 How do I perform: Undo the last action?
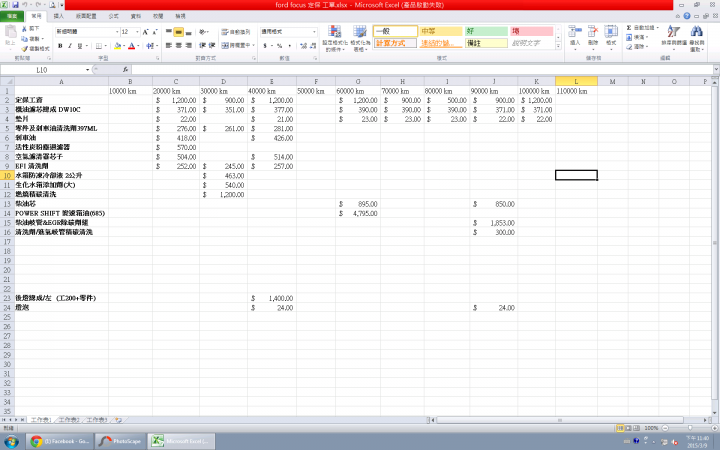pos(25,5)
